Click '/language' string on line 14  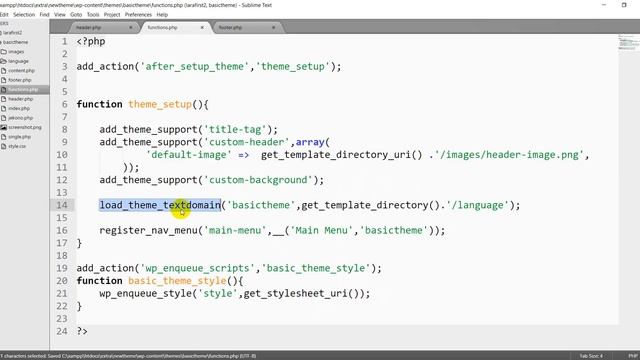478,205
